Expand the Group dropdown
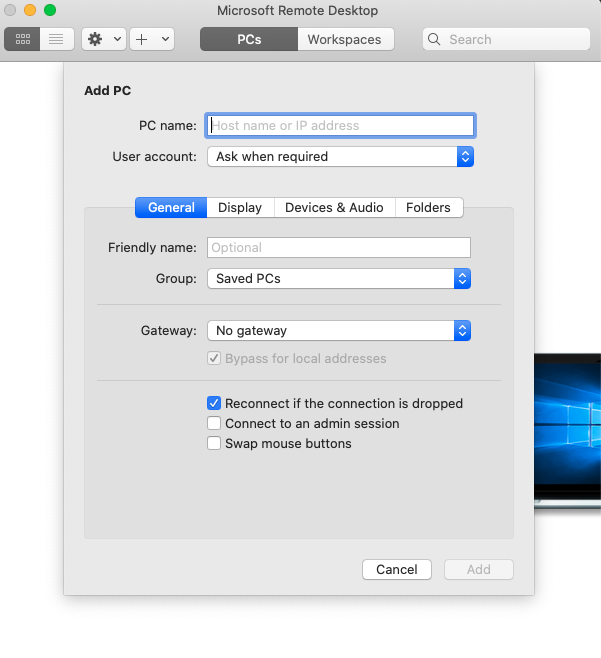The height and width of the screenshot is (658, 601). pos(338,278)
